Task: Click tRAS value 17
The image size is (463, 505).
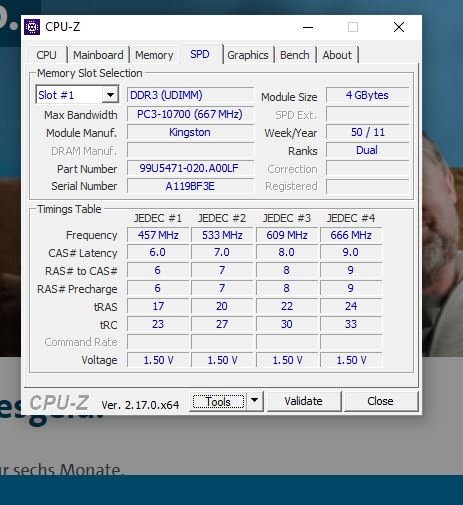Action: (158, 306)
